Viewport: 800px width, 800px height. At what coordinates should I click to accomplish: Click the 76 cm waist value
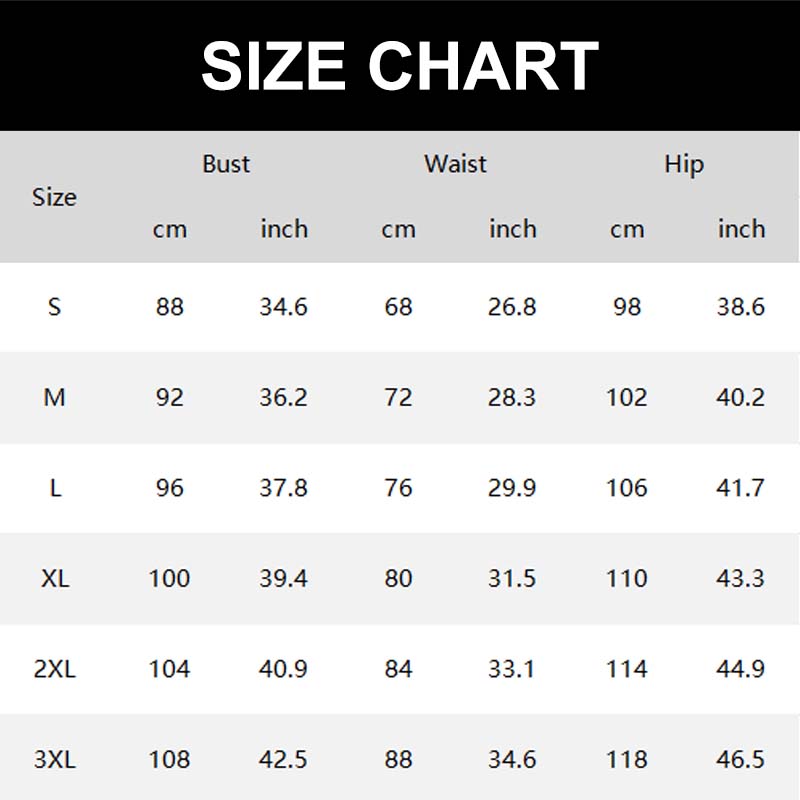tap(398, 488)
